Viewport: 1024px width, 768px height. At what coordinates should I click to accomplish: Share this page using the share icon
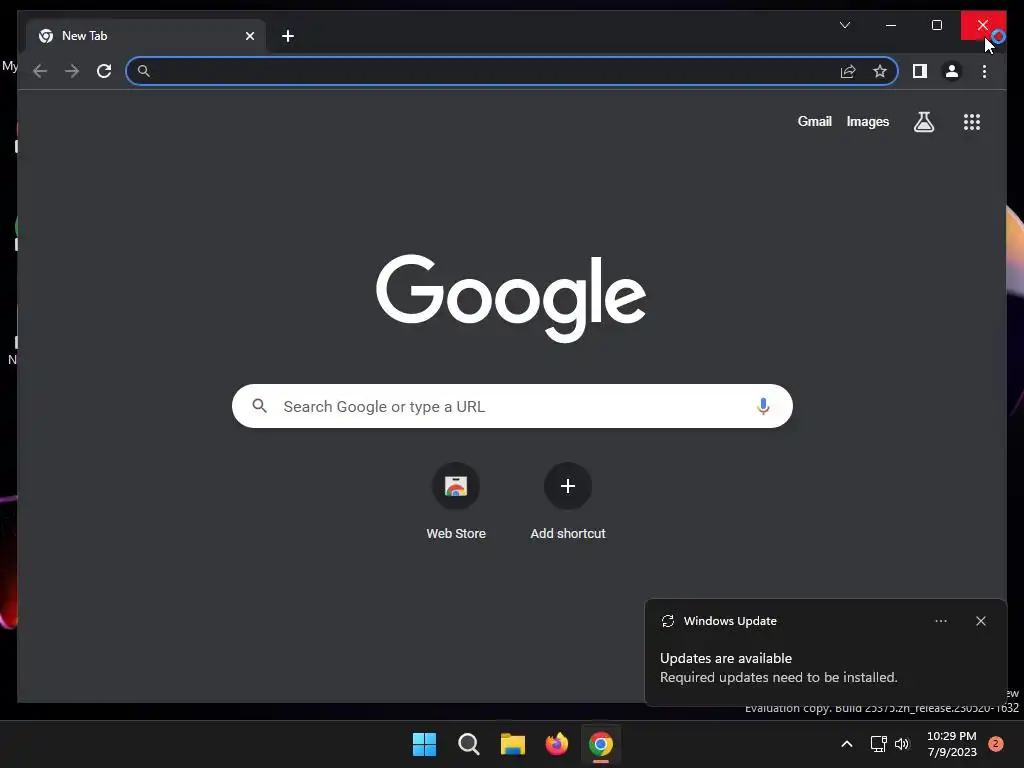(848, 71)
